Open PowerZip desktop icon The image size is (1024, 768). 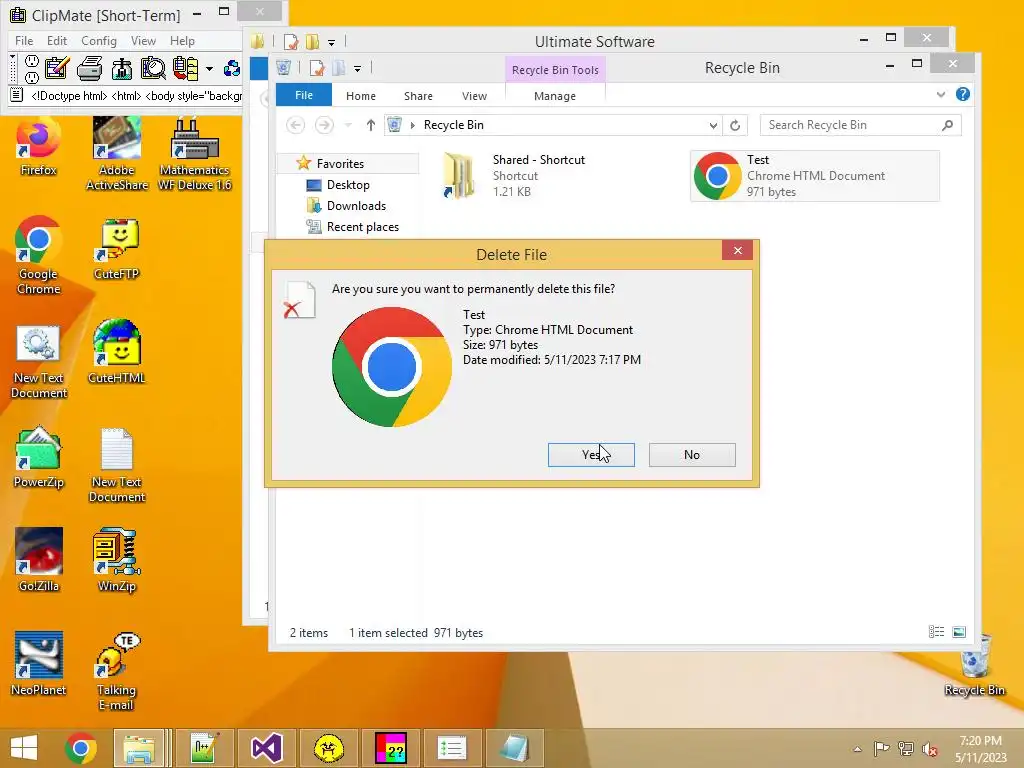pos(38,457)
